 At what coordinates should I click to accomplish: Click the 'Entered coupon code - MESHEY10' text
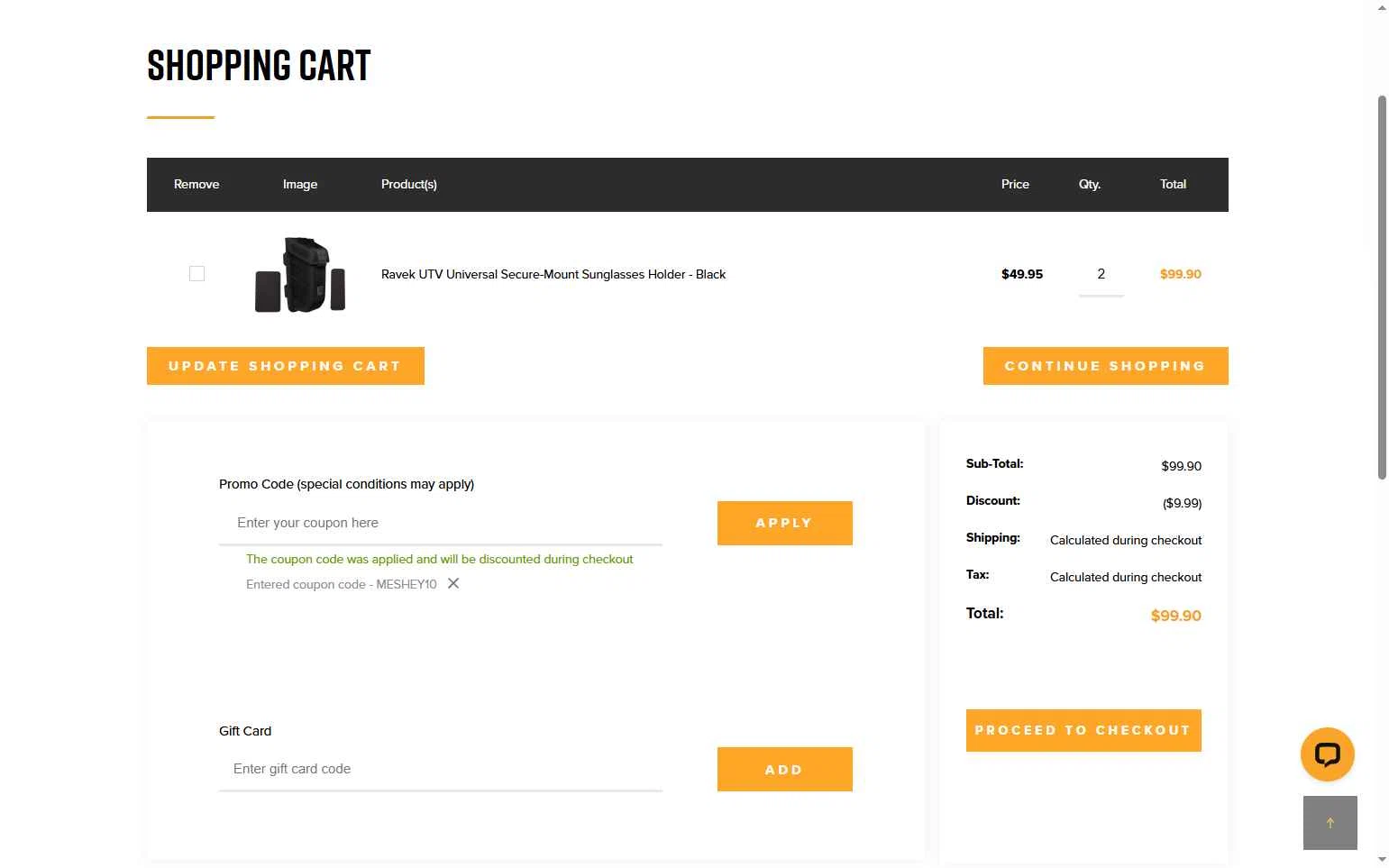coord(341,584)
